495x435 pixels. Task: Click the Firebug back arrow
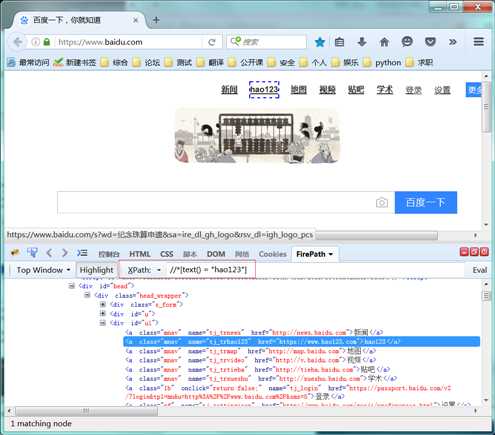tap(49, 253)
